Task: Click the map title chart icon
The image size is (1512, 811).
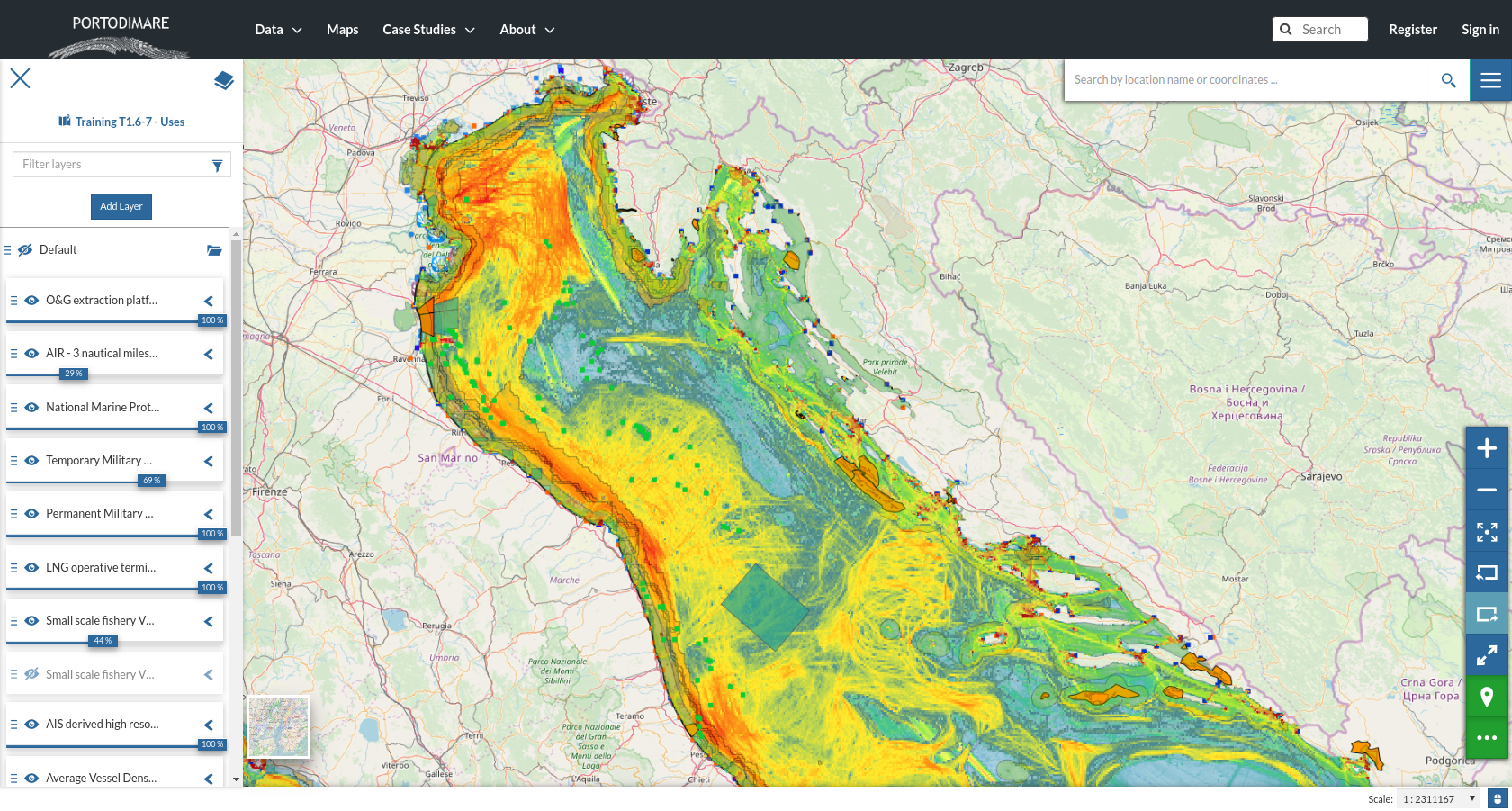Action: click(65, 121)
